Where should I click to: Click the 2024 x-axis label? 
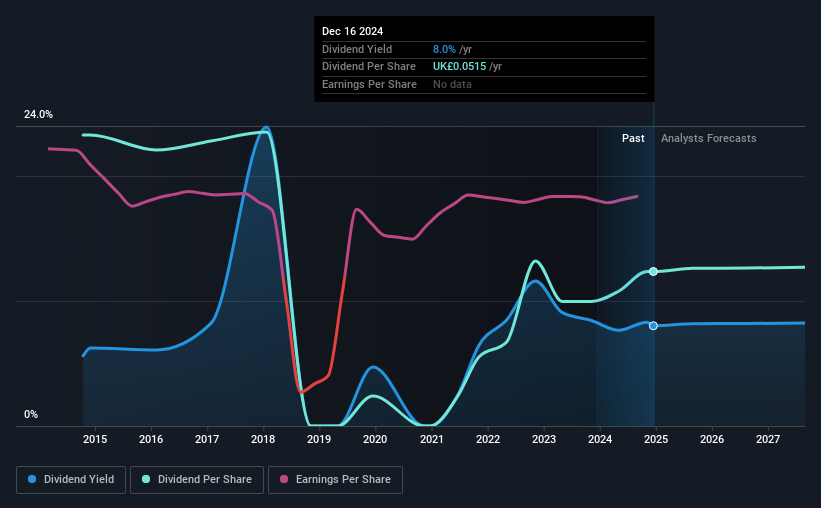click(600, 439)
